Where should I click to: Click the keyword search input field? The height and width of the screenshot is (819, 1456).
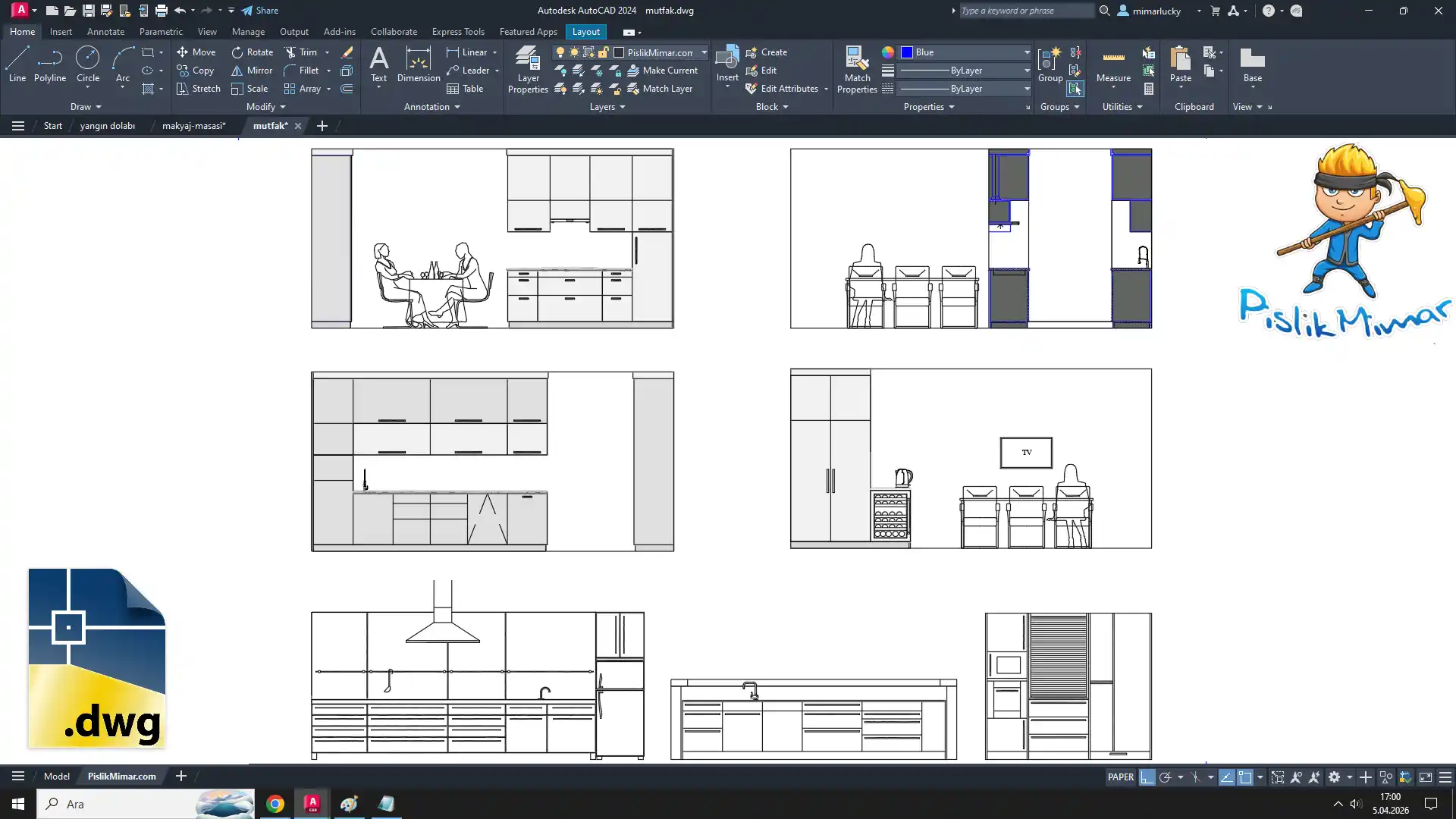click(x=1025, y=11)
